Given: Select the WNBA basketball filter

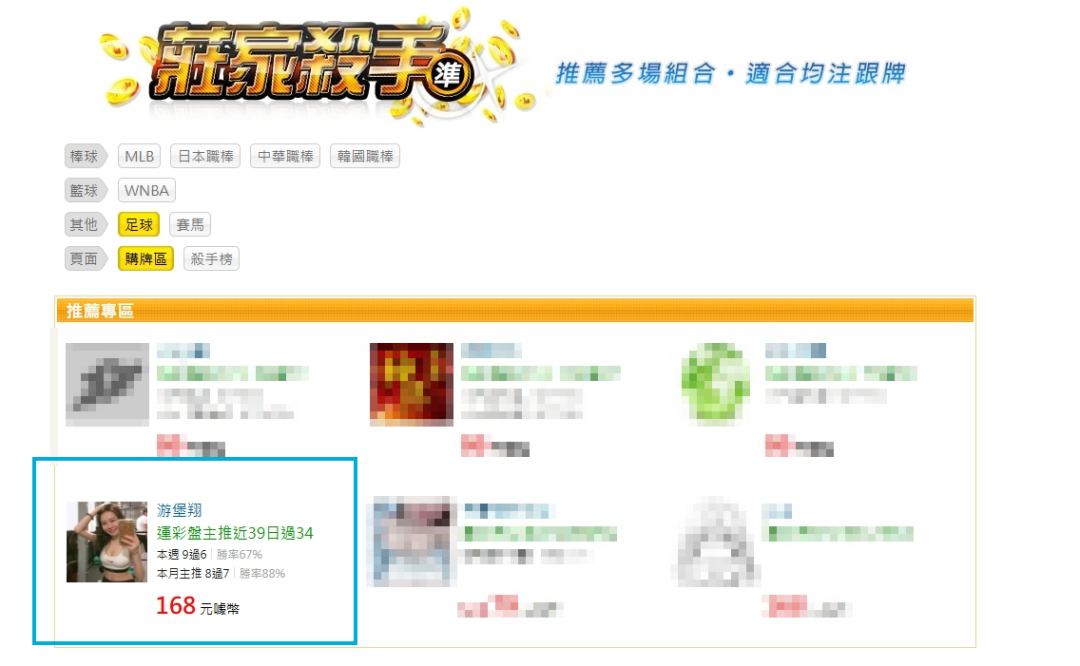Looking at the screenshot, I should tap(147, 191).
